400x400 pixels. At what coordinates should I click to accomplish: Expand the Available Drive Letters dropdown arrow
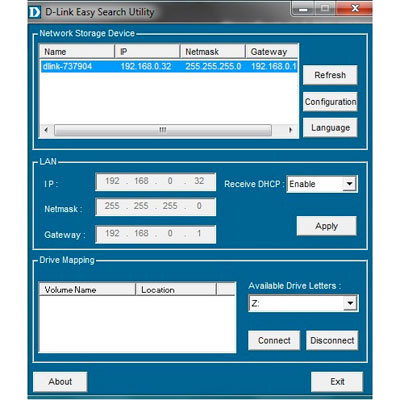click(x=350, y=303)
